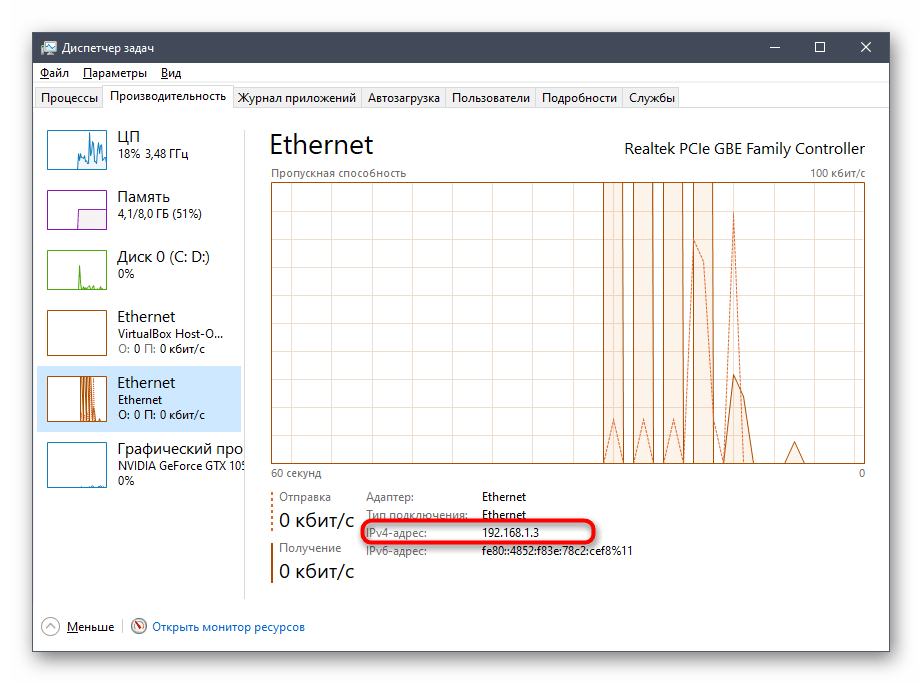Click the IPv4 address value 192.168.1.3
922x684 pixels.
point(510,533)
